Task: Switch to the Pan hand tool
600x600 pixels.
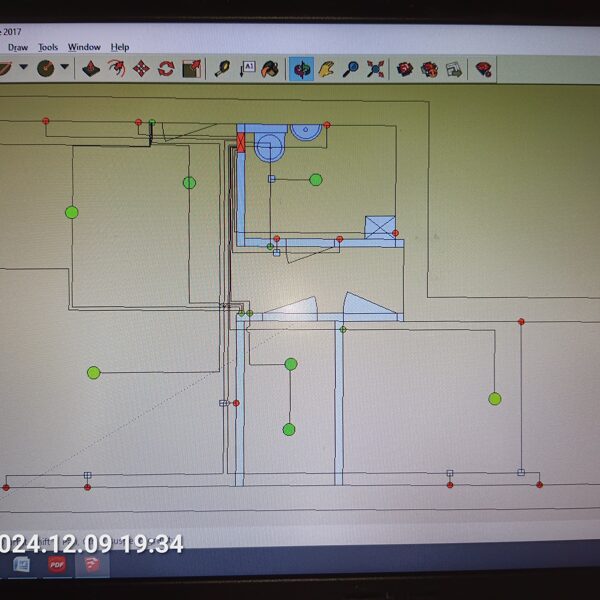Action: [x=326, y=68]
